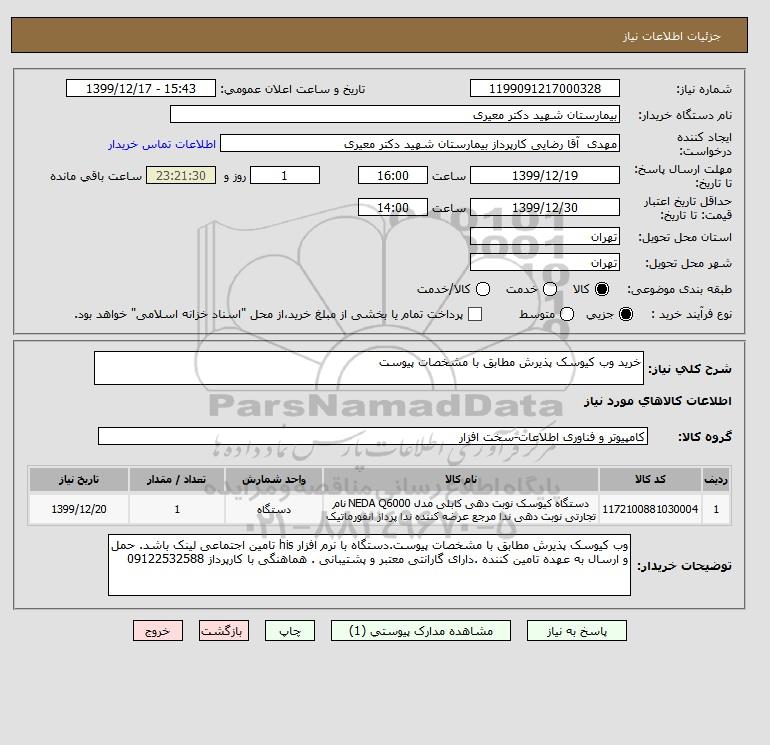Click the شماره نیاز number field
This screenshot has height=745, width=770.
[x=545, y=89]
